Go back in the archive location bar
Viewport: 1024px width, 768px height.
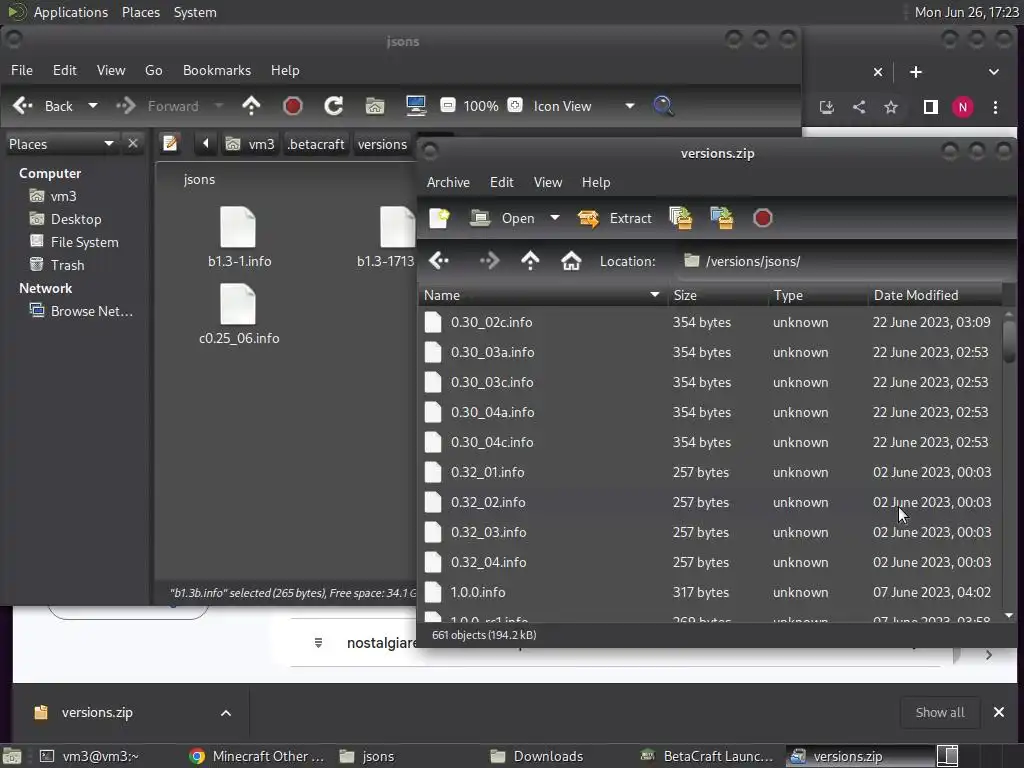[x=439, y=261]
